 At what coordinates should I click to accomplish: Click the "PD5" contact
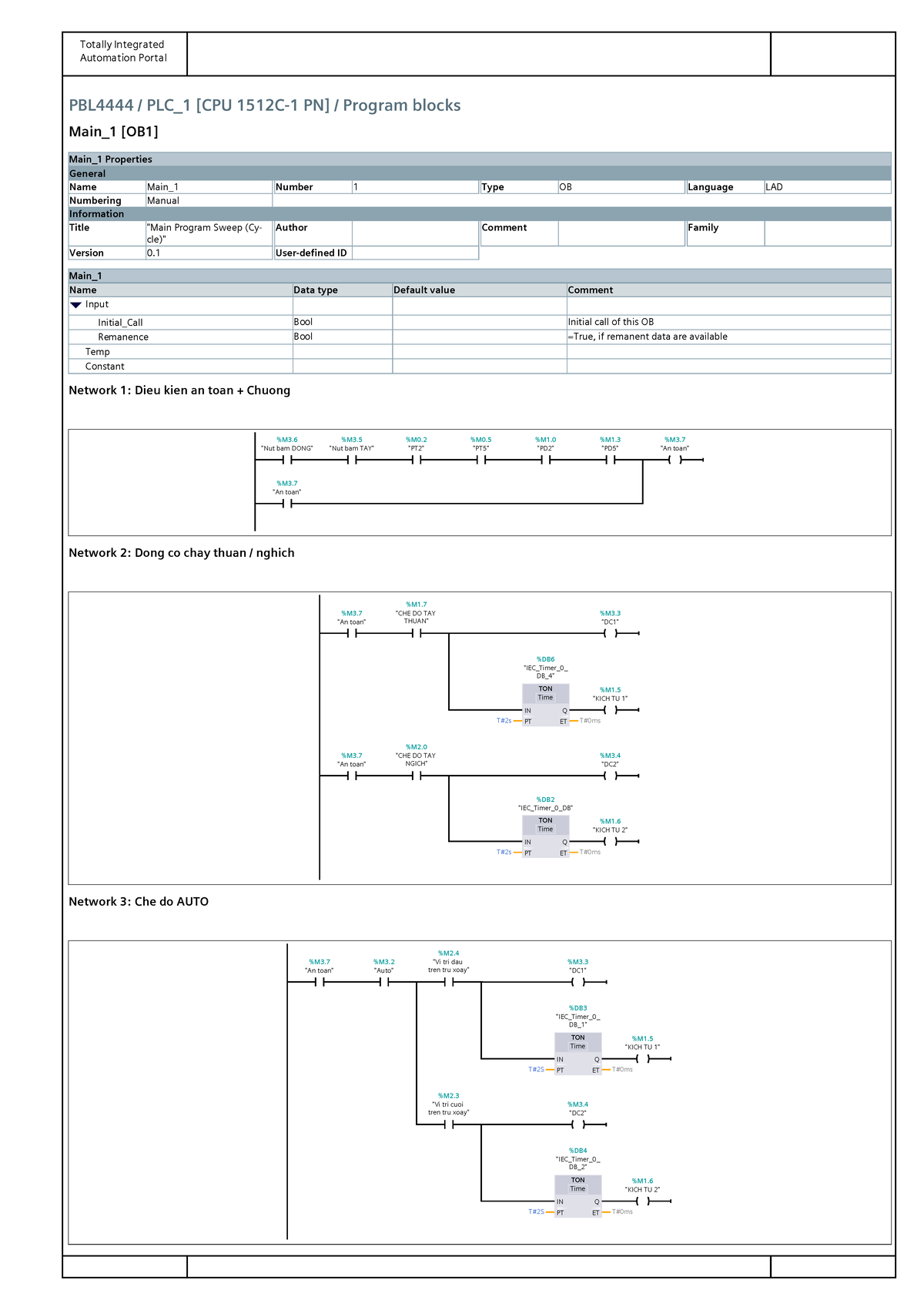click(611, 460)
